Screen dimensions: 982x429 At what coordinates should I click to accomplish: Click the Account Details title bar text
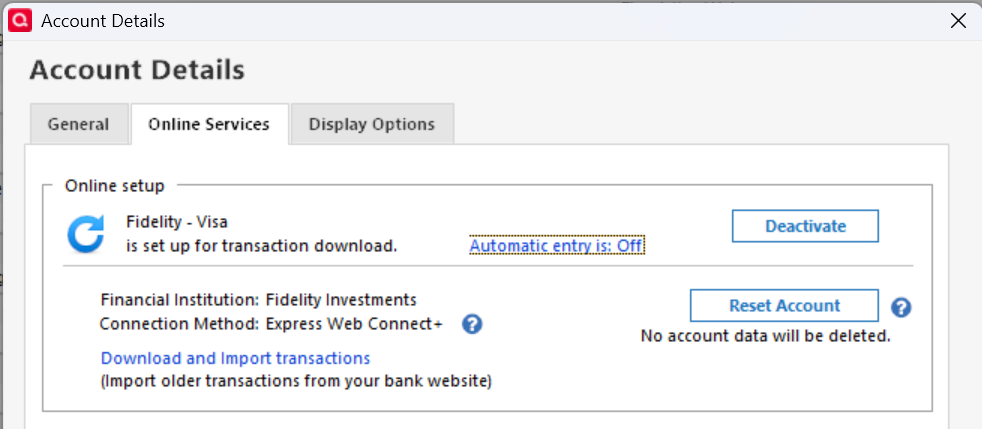pyautogui.click(x=103, y=20)
